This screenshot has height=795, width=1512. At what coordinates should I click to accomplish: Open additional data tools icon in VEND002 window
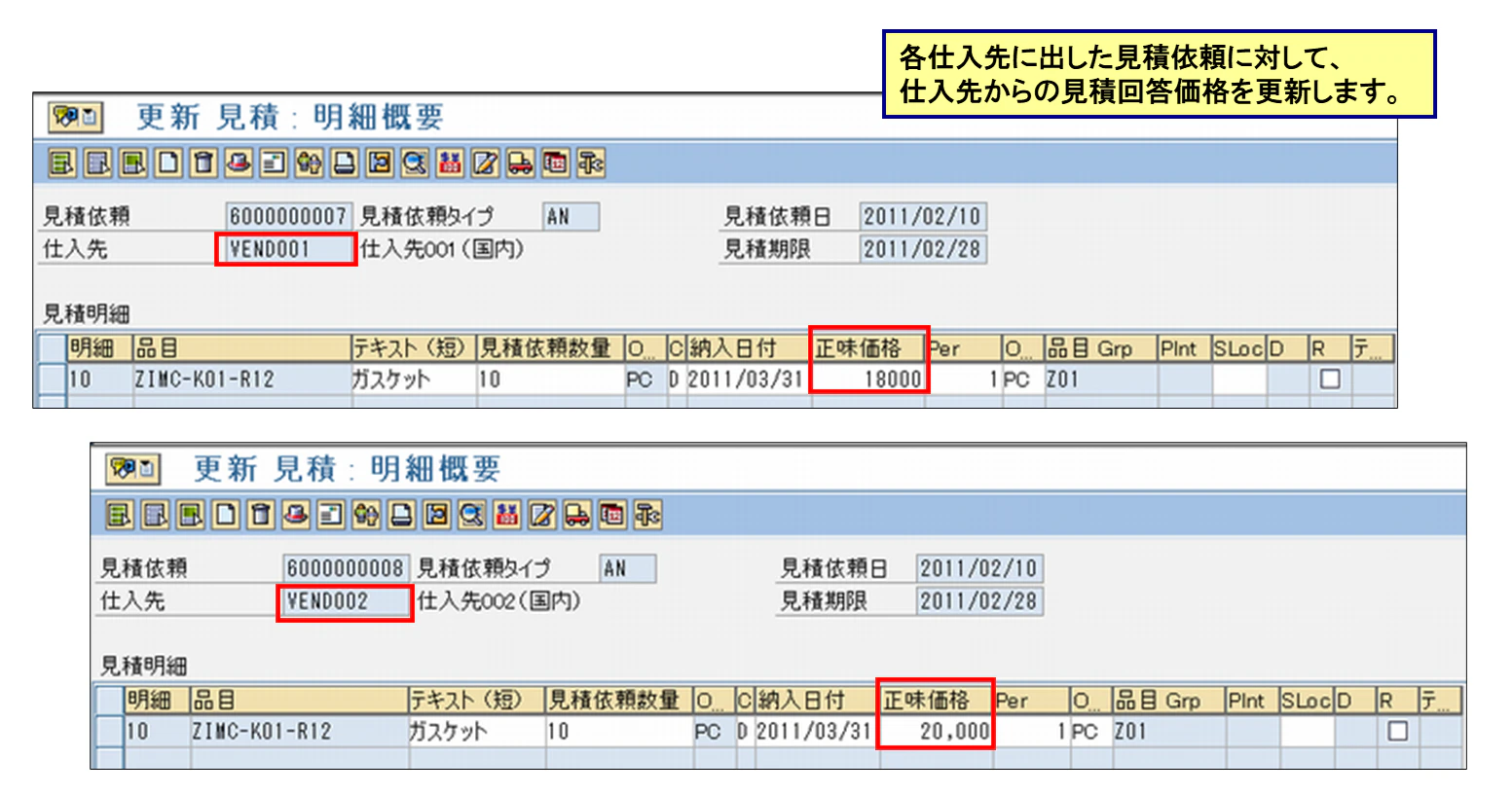tap(647, 515)
